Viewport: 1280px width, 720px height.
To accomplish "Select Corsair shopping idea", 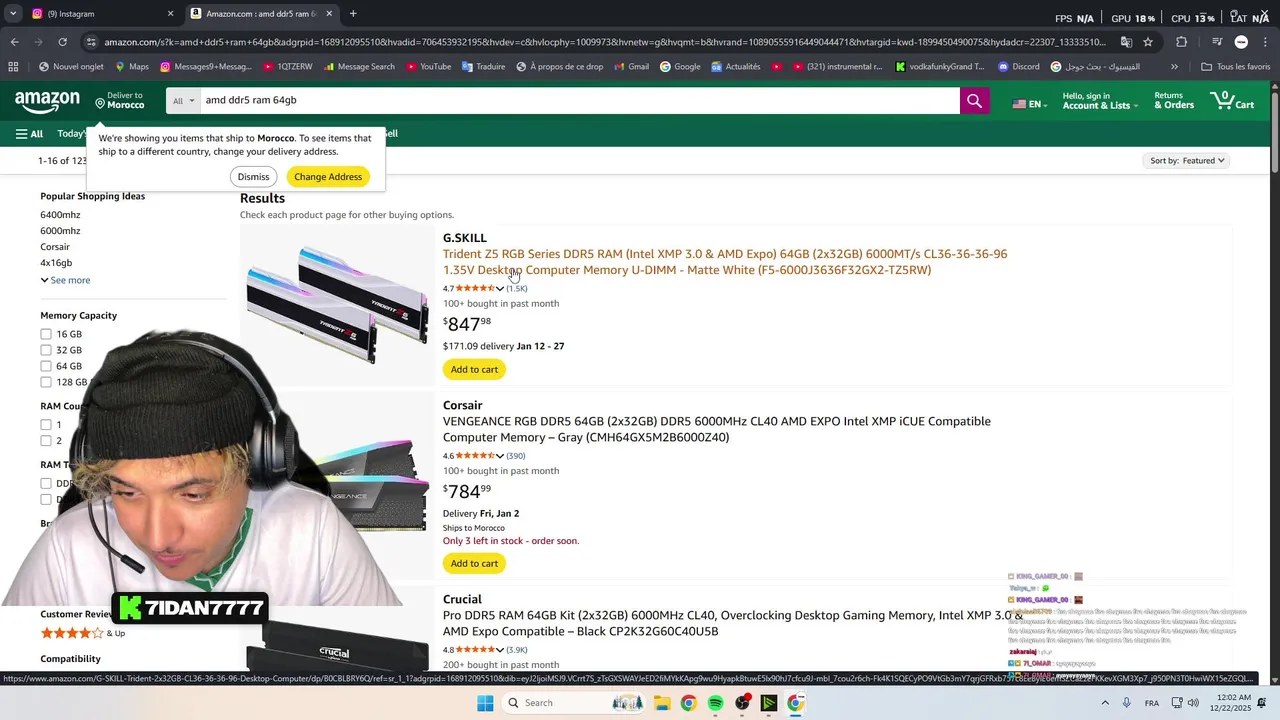I will 55,247.
